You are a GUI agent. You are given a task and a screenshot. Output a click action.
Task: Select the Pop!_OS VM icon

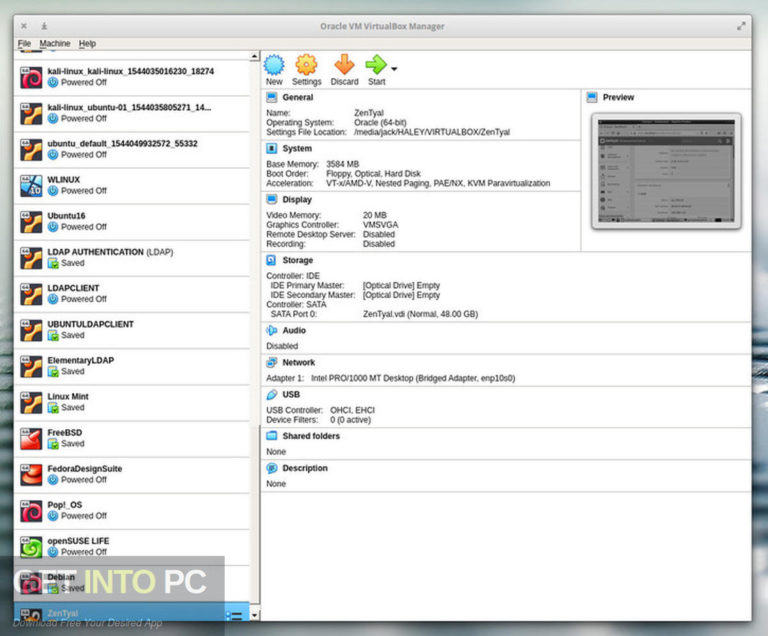click(x=31, y=512)
